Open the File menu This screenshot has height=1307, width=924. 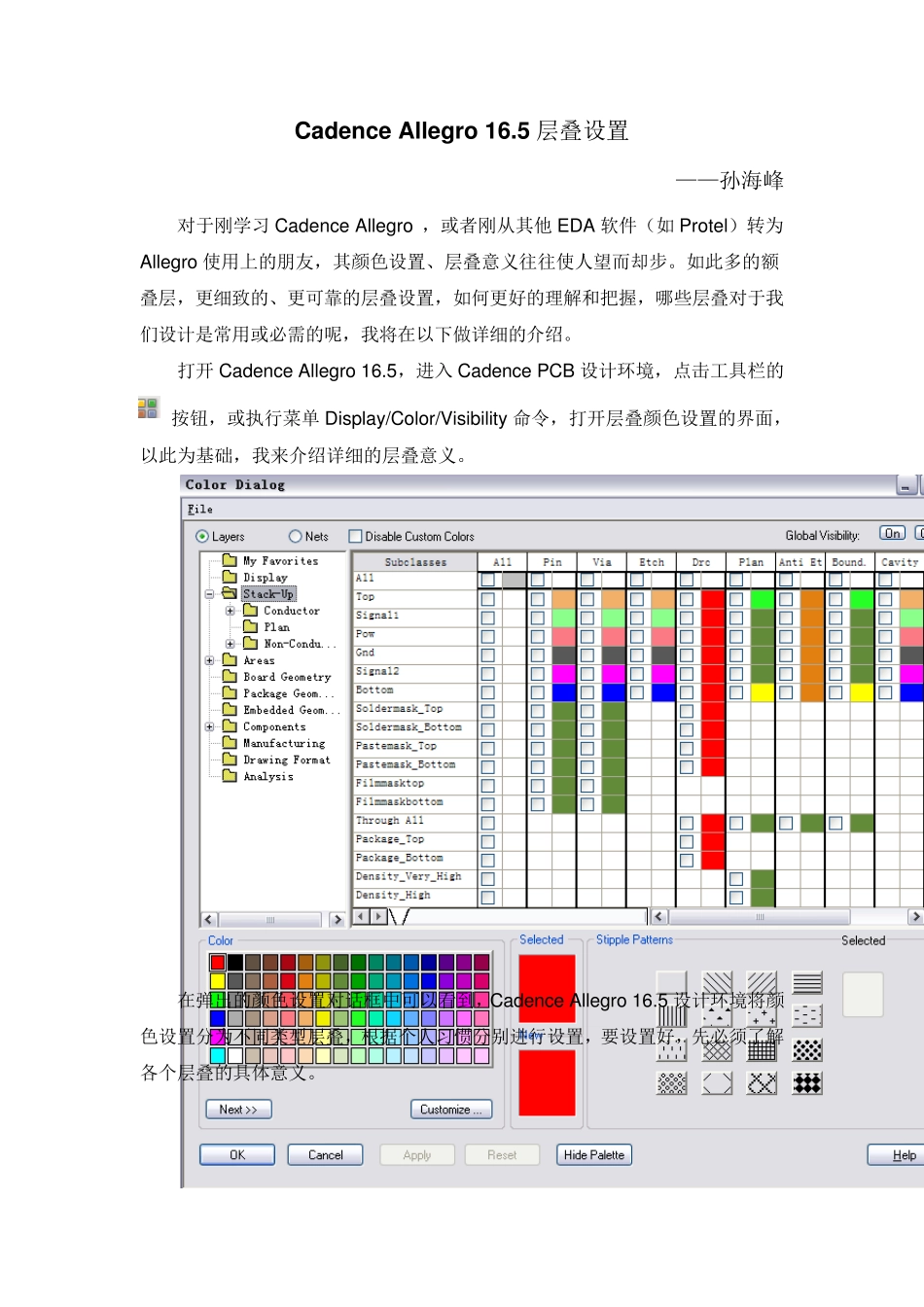pyautogui.click(x=200, y=509)
